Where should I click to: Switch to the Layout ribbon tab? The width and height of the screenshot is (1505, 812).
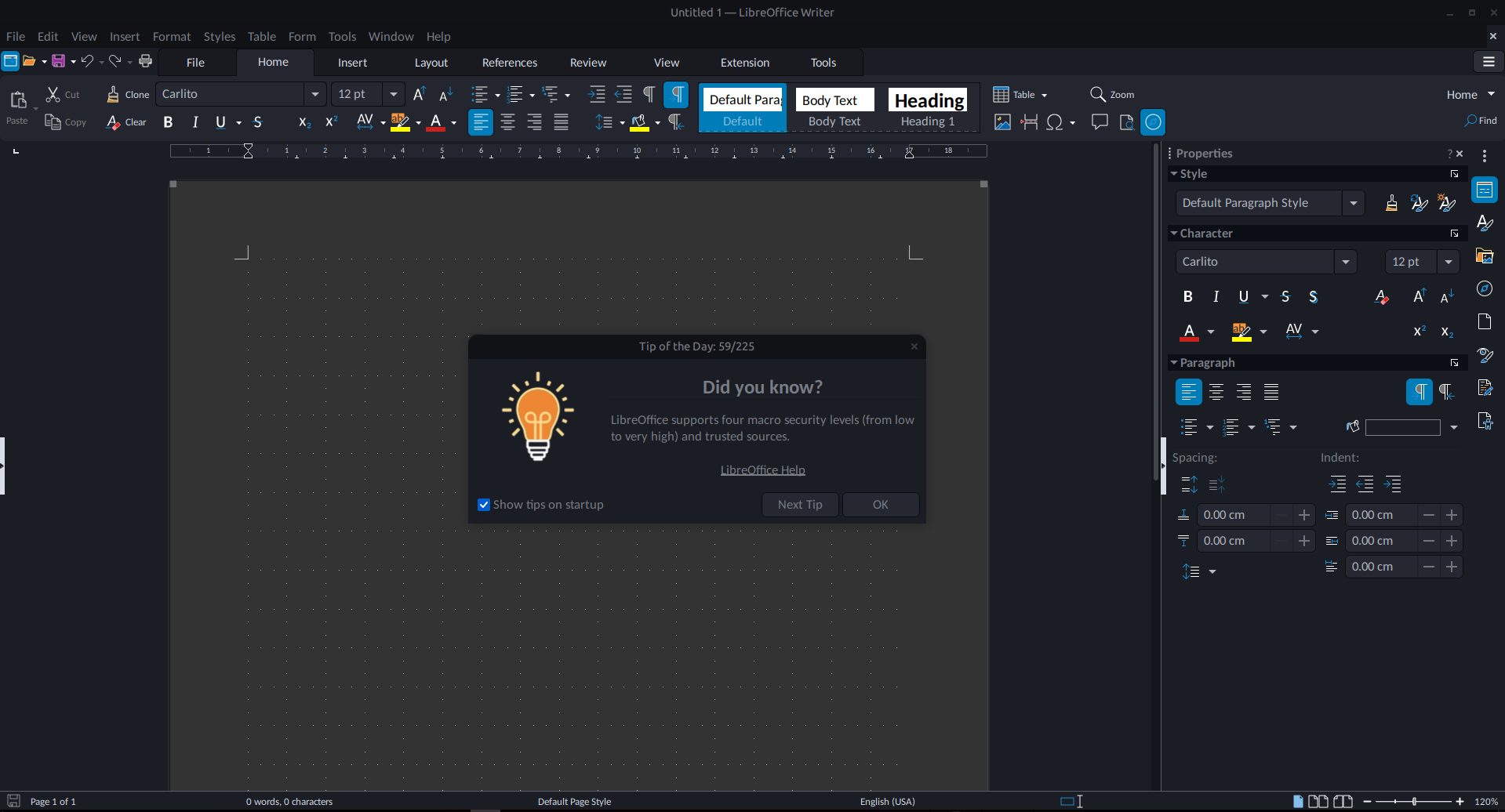tap(431, 63)
